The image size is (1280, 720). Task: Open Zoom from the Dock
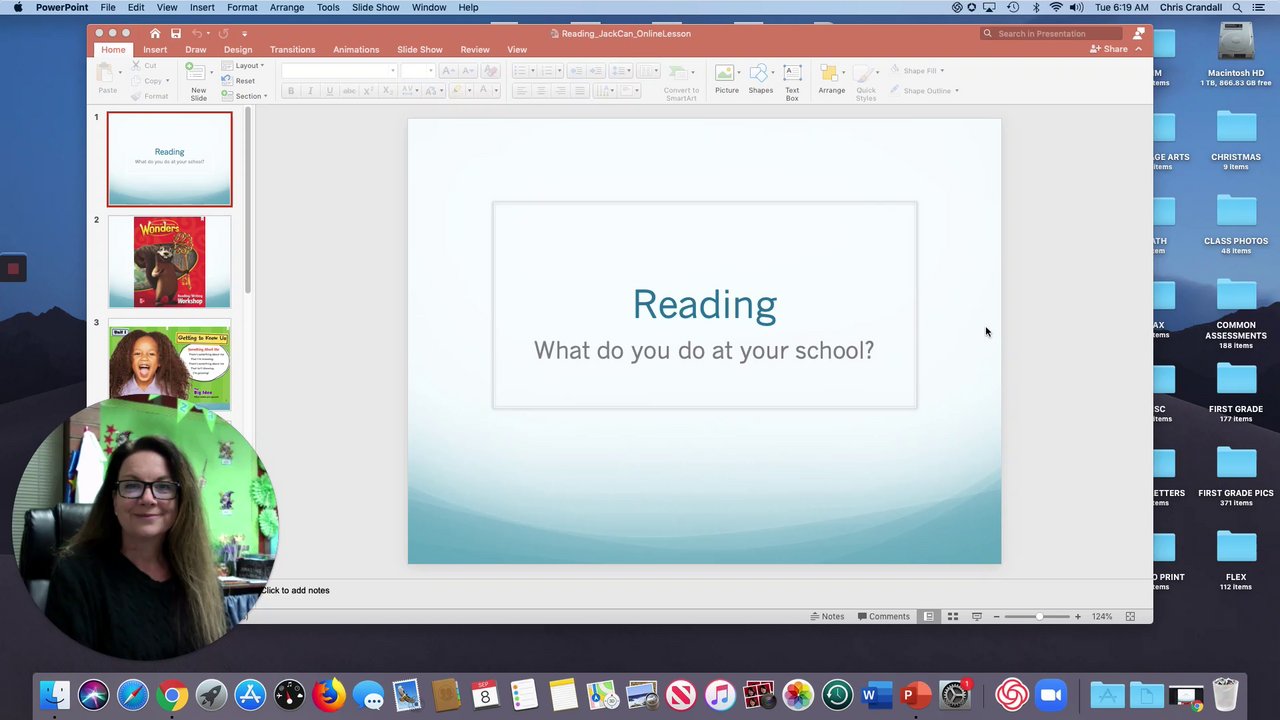tap(1051, 694)
